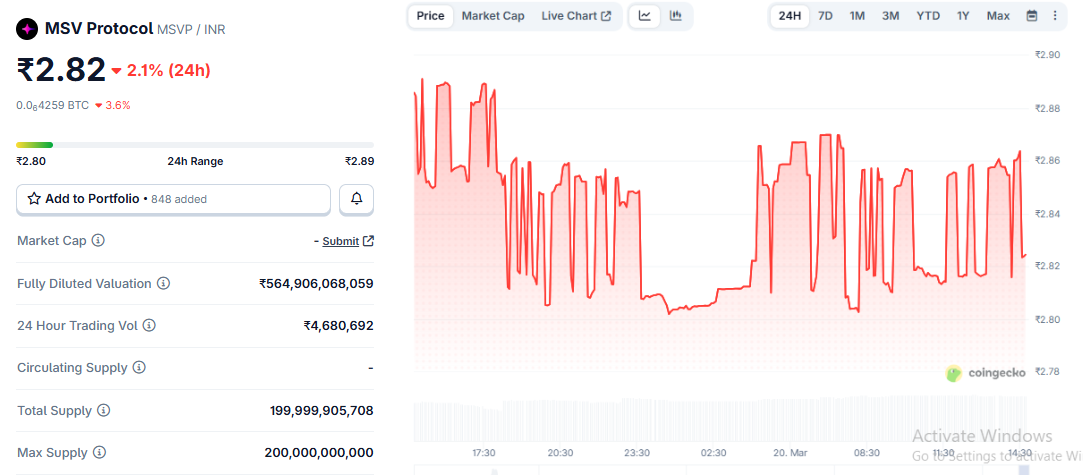Select the YTD time range

(928, 16)
